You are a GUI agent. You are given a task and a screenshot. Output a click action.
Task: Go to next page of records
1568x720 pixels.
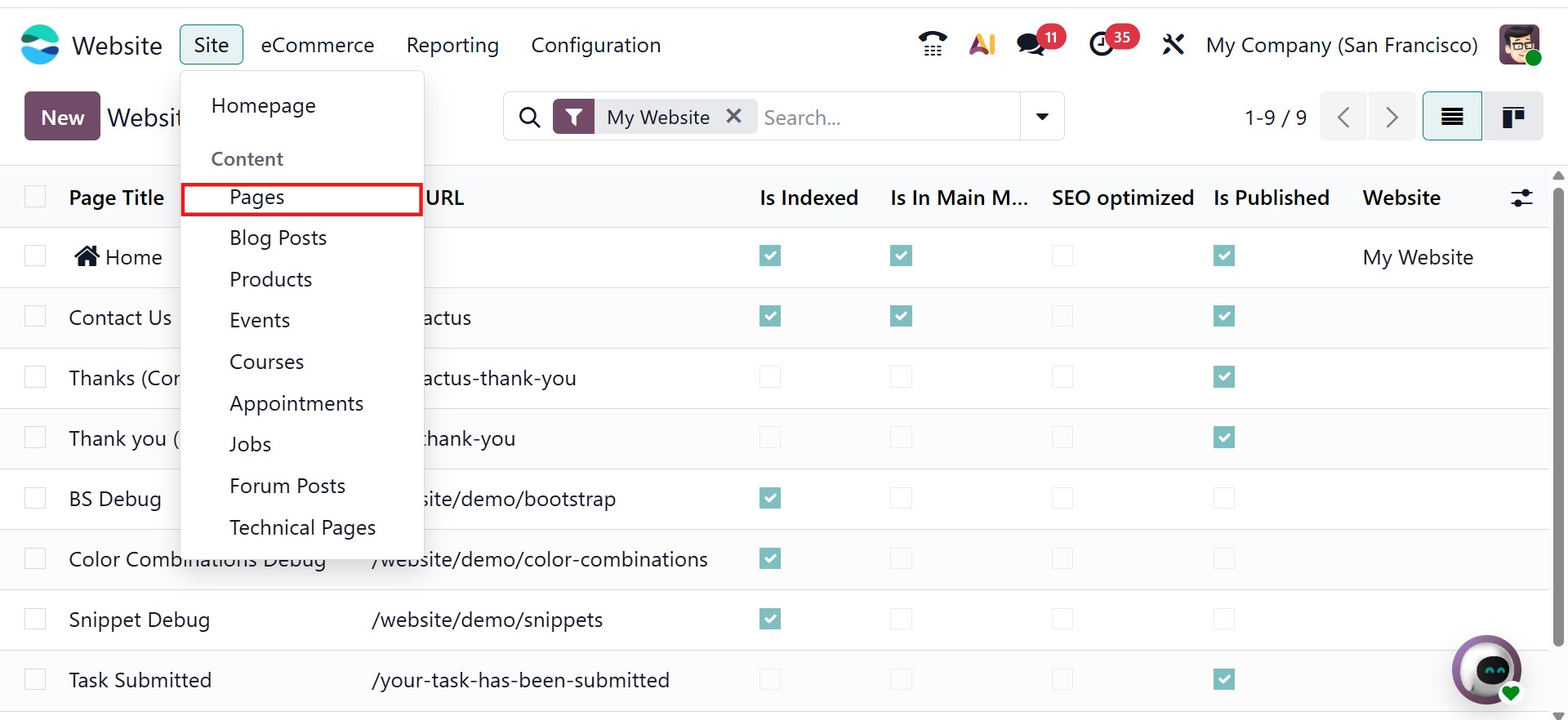point(1392,117)
